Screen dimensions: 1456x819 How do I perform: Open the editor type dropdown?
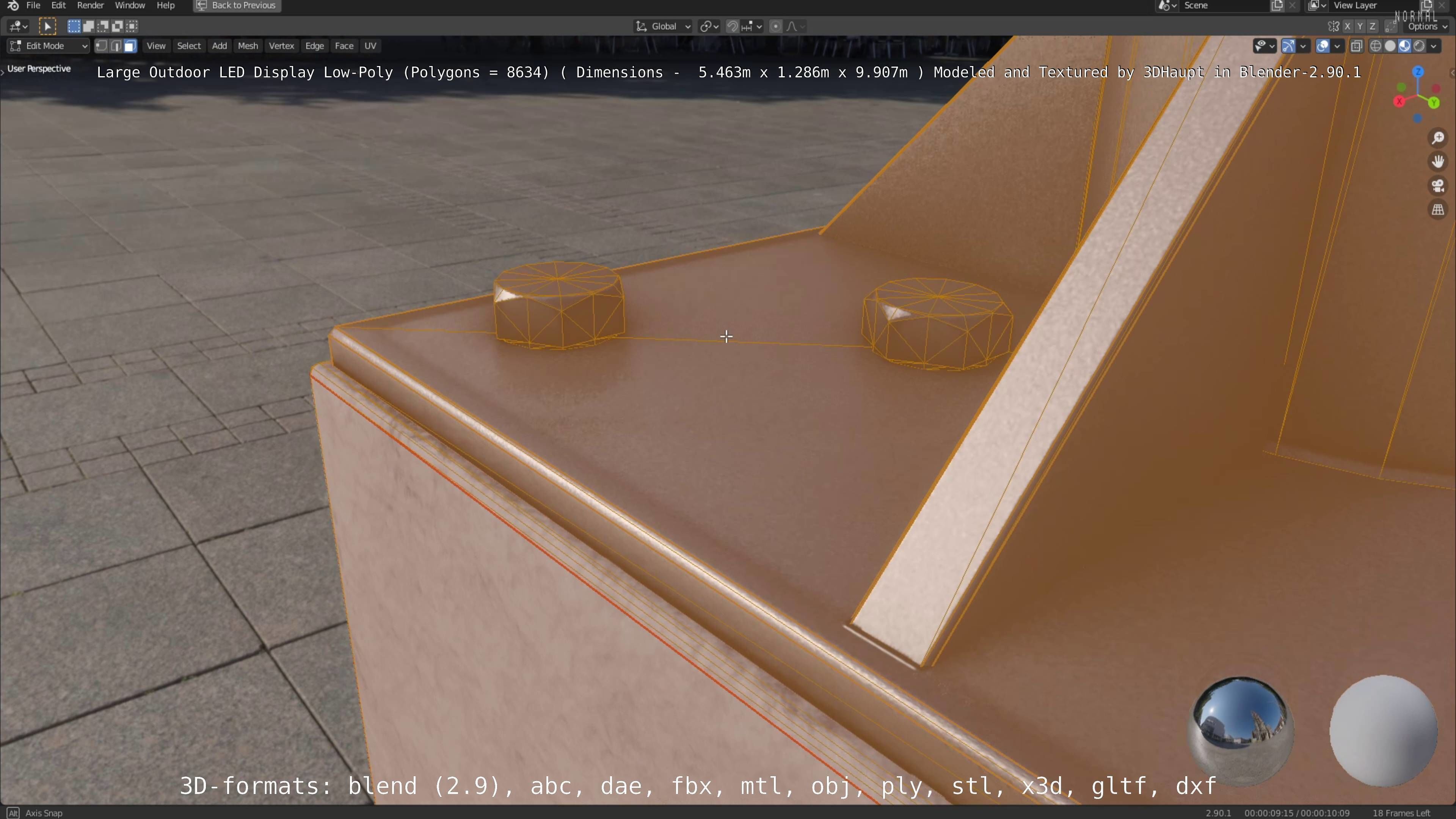tap(18, 27)
